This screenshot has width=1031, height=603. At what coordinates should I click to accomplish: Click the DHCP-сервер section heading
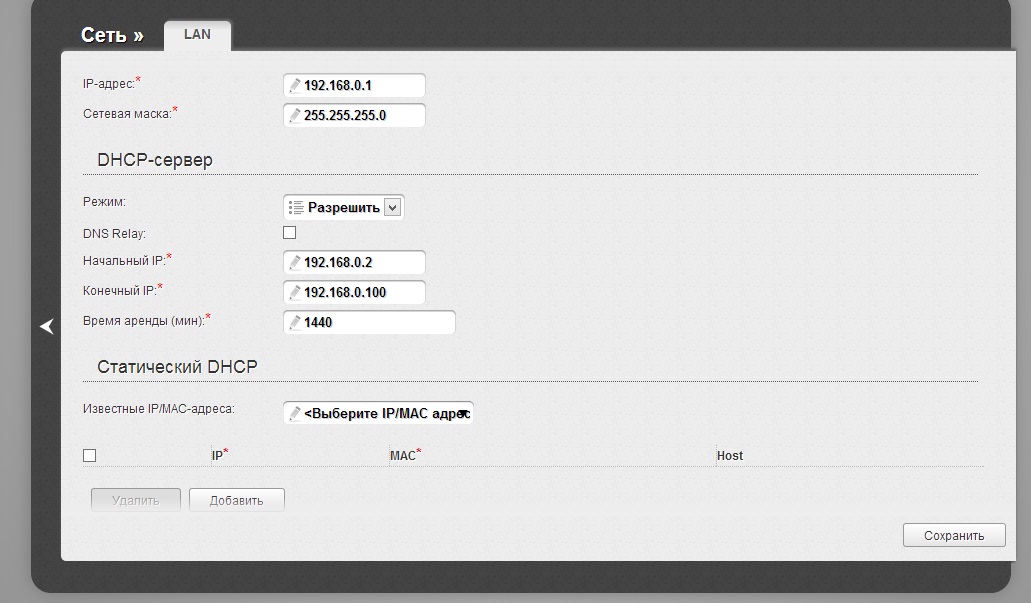(x=155, y=160)
